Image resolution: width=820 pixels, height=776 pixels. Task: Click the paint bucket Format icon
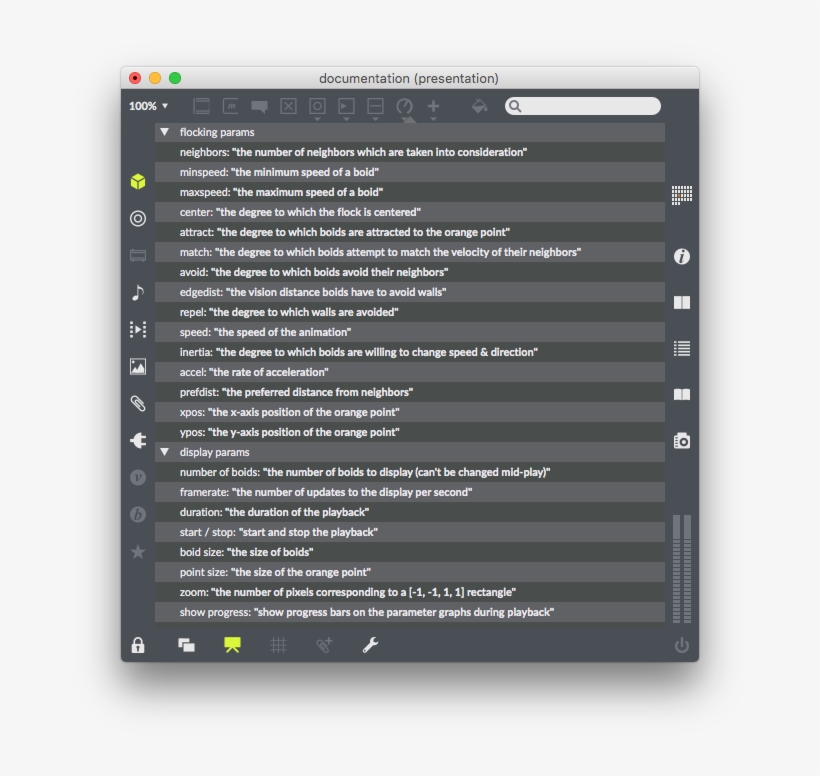[479, 106]
